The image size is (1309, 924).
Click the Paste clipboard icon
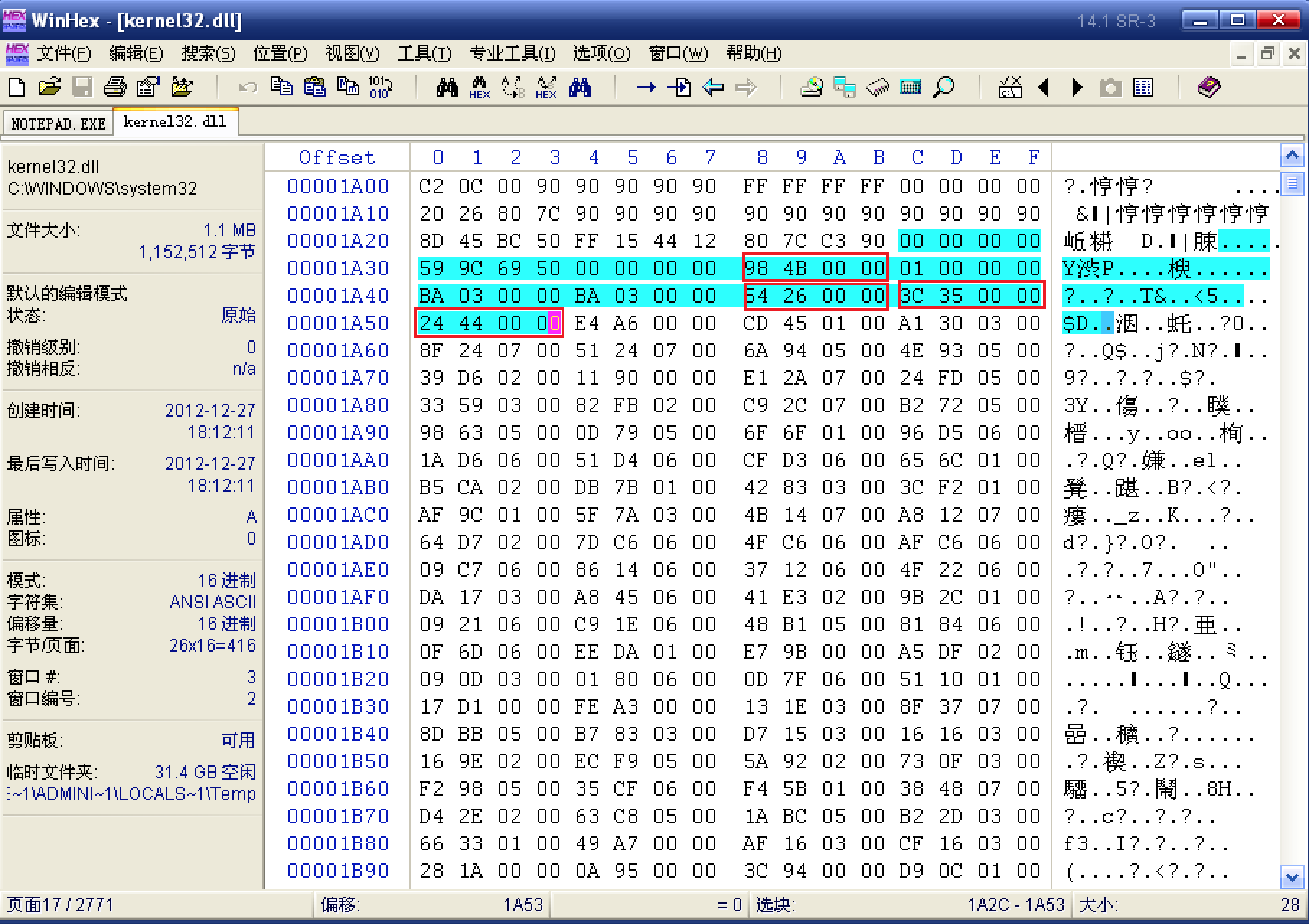(x=314, y=87)
